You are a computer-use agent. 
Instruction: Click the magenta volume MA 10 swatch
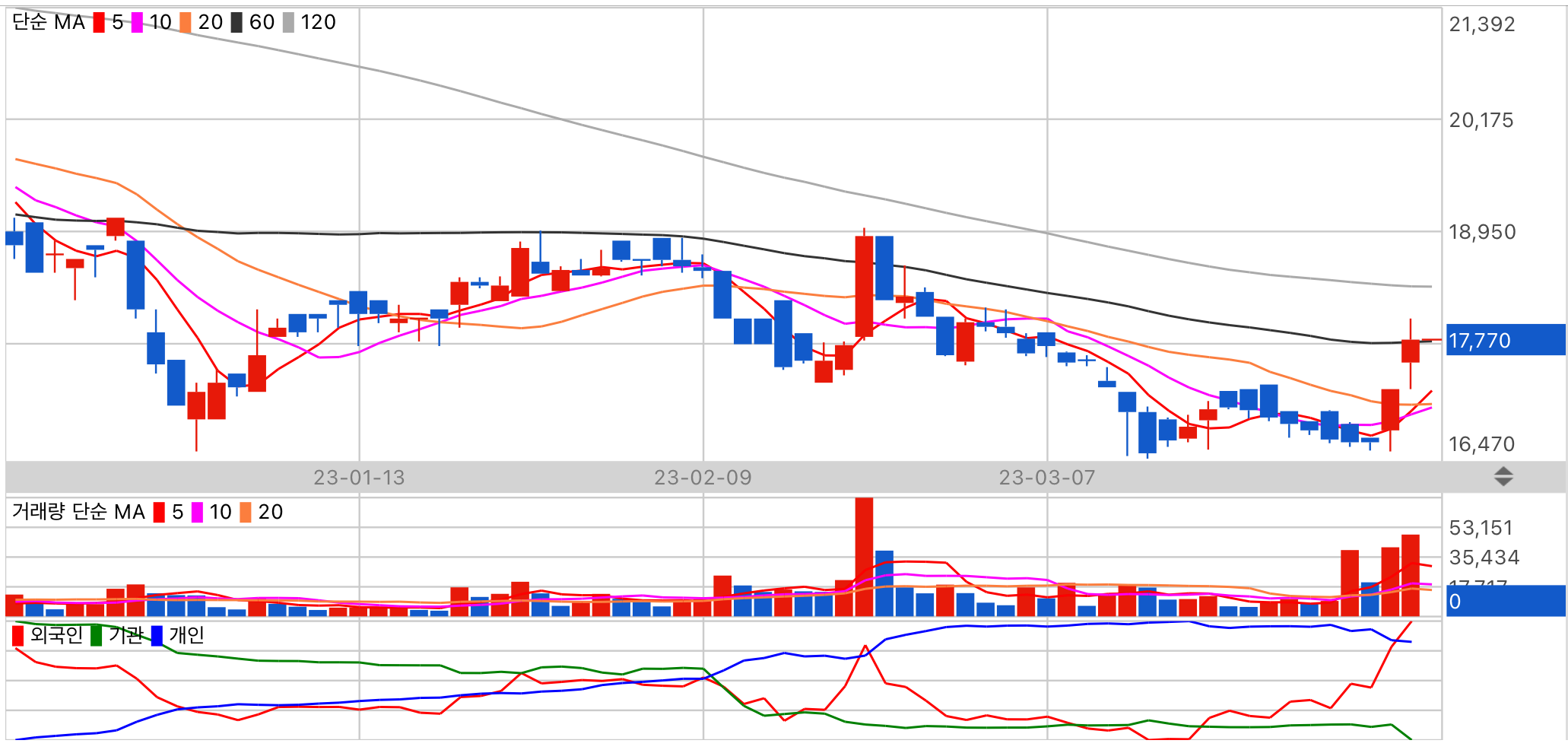(x=197, y=513)
